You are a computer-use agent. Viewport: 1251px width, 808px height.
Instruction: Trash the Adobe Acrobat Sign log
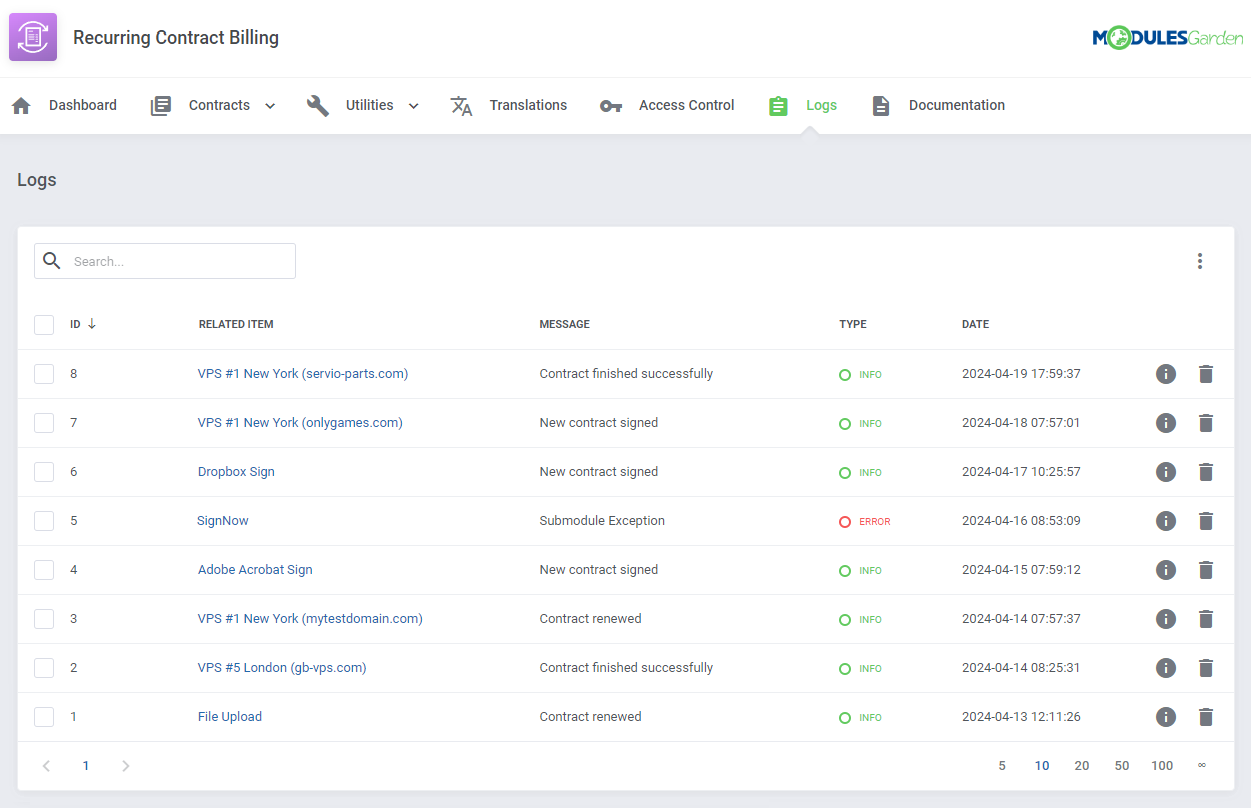1206,570
